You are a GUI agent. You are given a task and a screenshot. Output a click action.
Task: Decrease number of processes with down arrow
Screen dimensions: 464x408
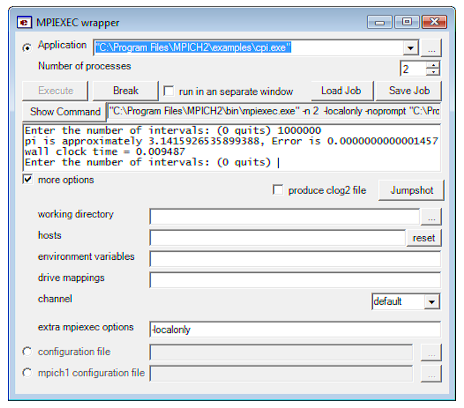tap(433, 72)
